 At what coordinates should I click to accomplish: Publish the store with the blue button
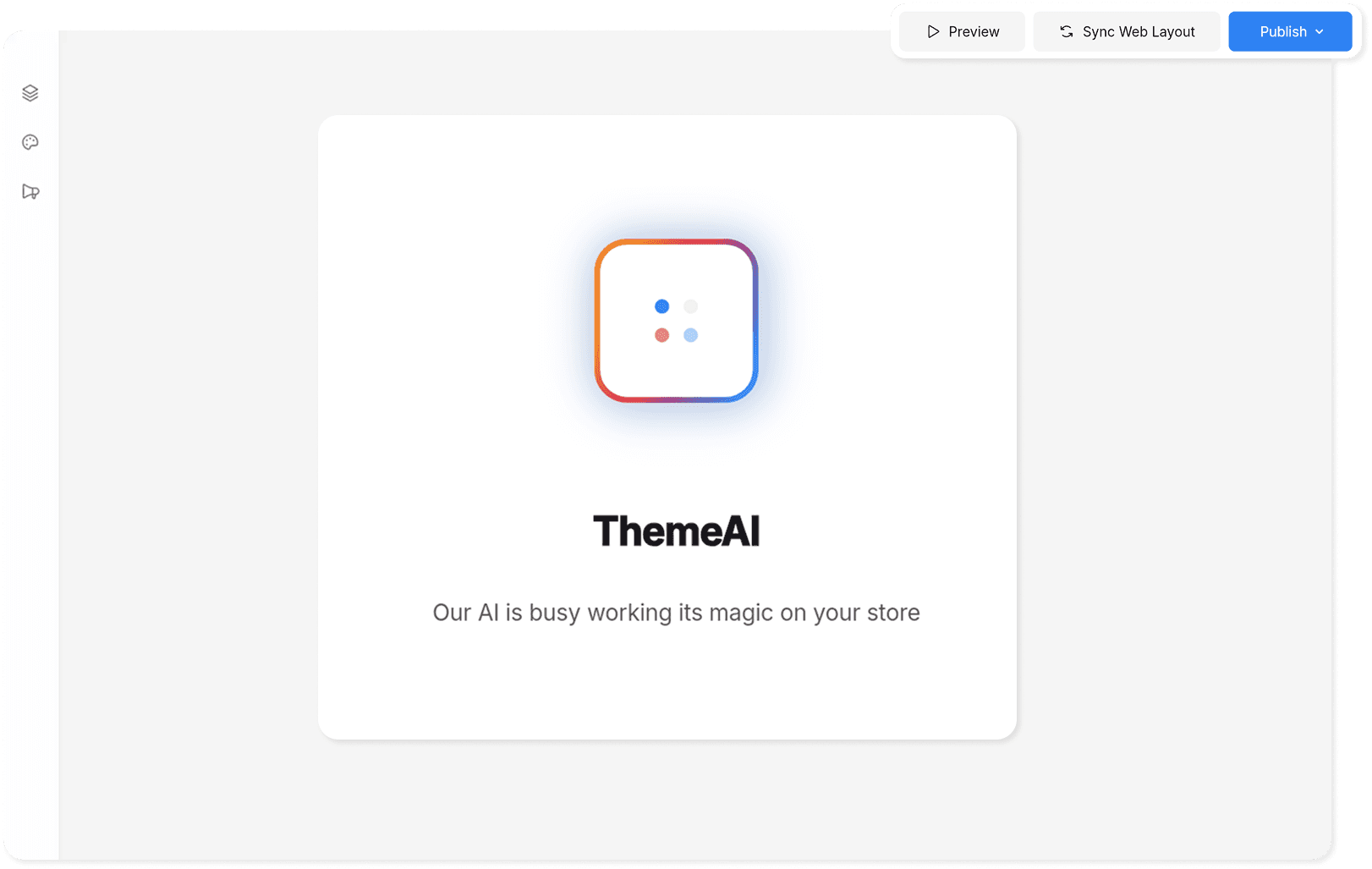[1290, 31]
